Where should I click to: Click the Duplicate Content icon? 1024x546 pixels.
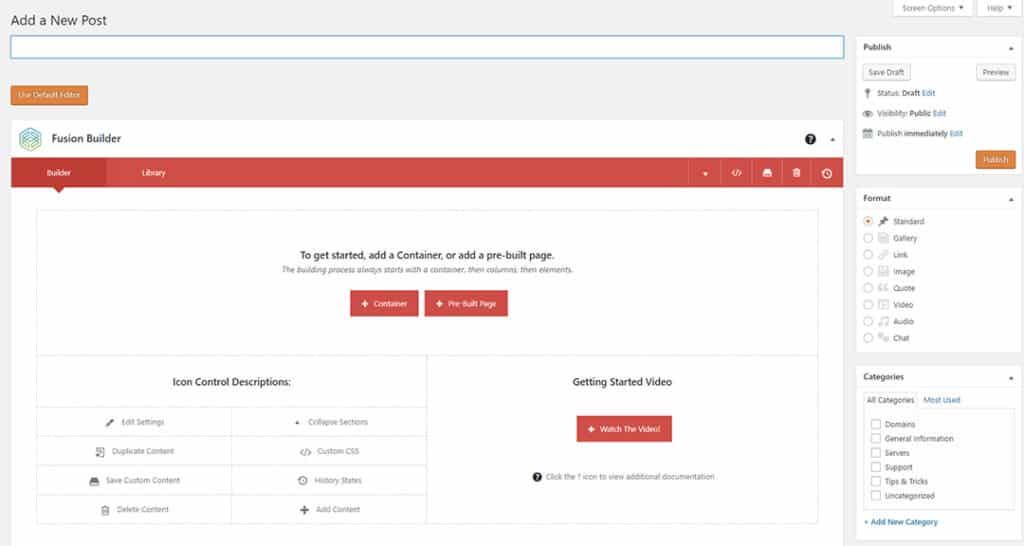tap(100, 452)
